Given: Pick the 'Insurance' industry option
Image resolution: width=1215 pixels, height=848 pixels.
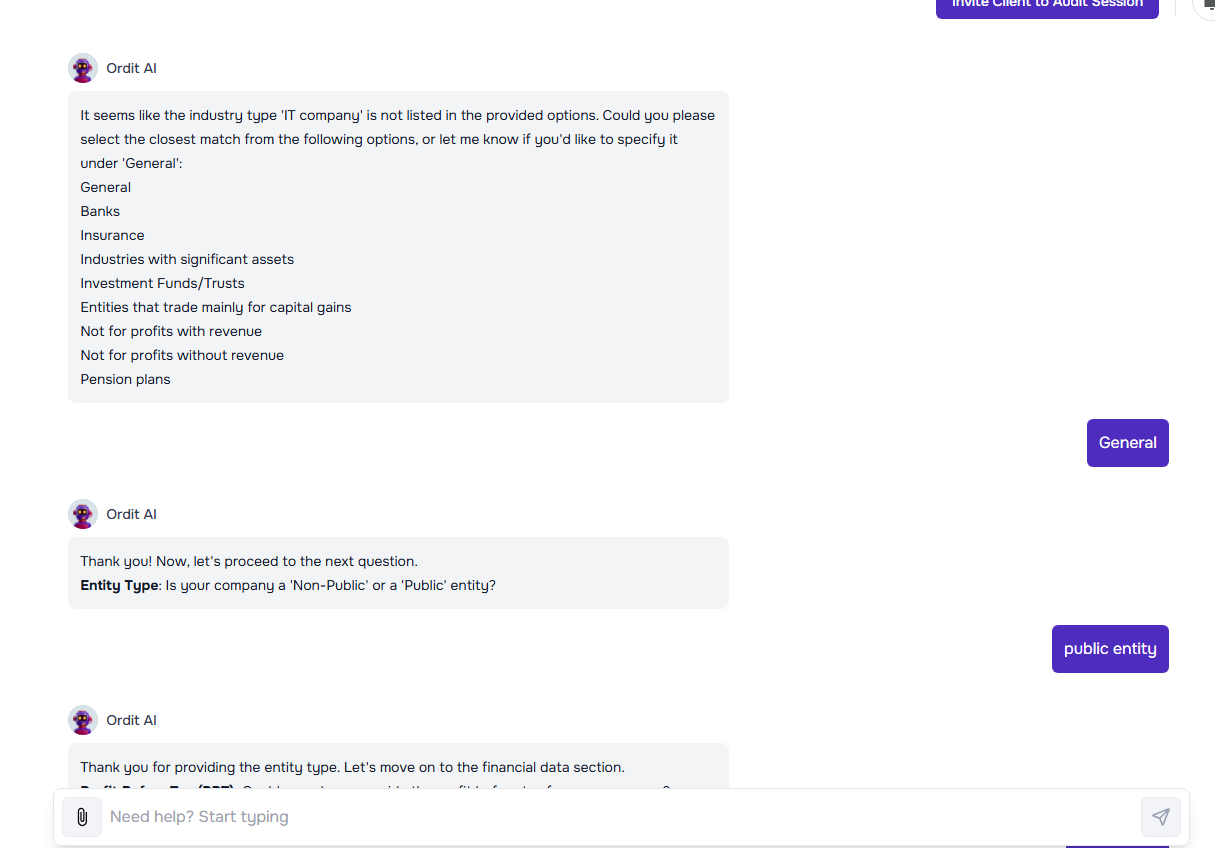Looking at the screenshot, I should (112, 235).
